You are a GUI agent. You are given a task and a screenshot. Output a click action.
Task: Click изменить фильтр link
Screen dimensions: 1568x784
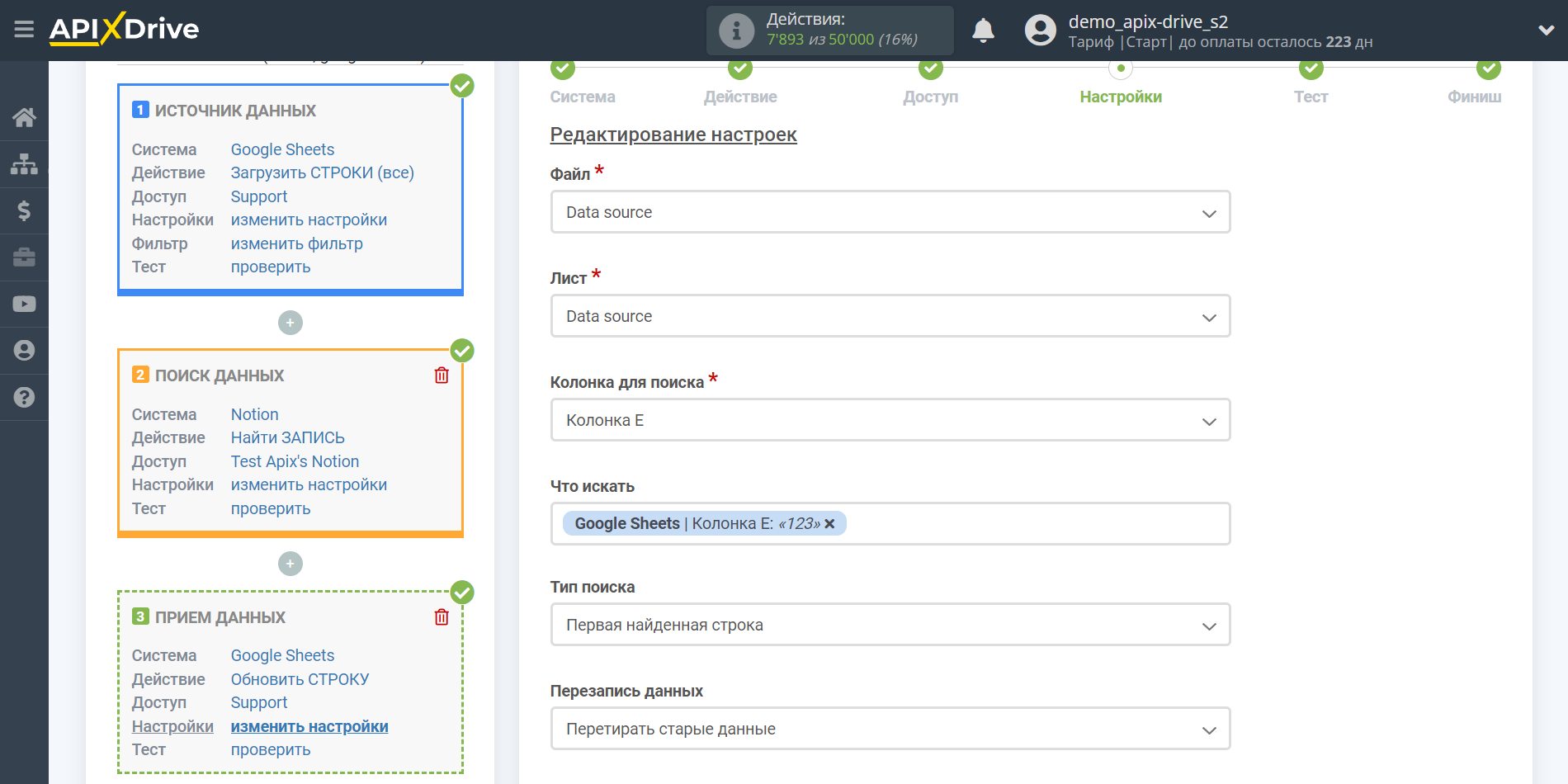coord(296,243)
